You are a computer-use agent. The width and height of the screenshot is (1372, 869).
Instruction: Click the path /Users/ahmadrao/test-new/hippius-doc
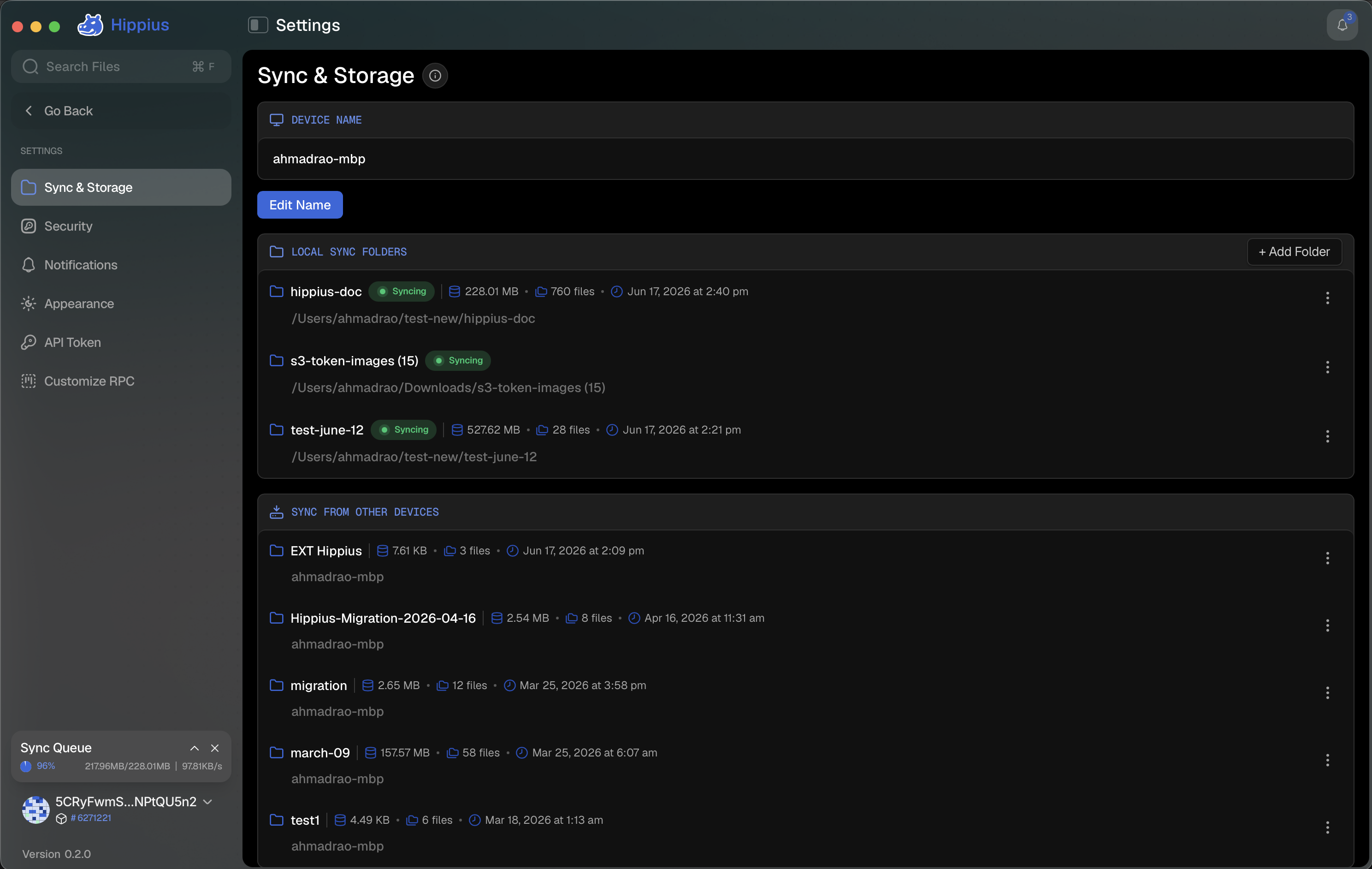coord(413,318)
